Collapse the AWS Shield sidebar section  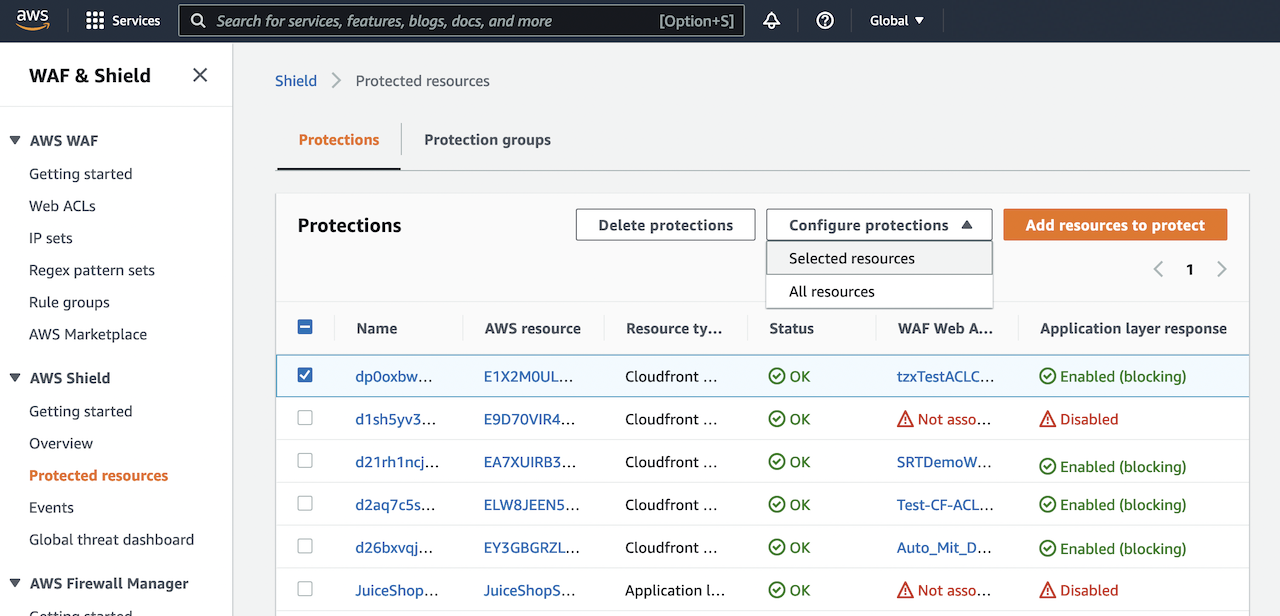tap(14, 378)
